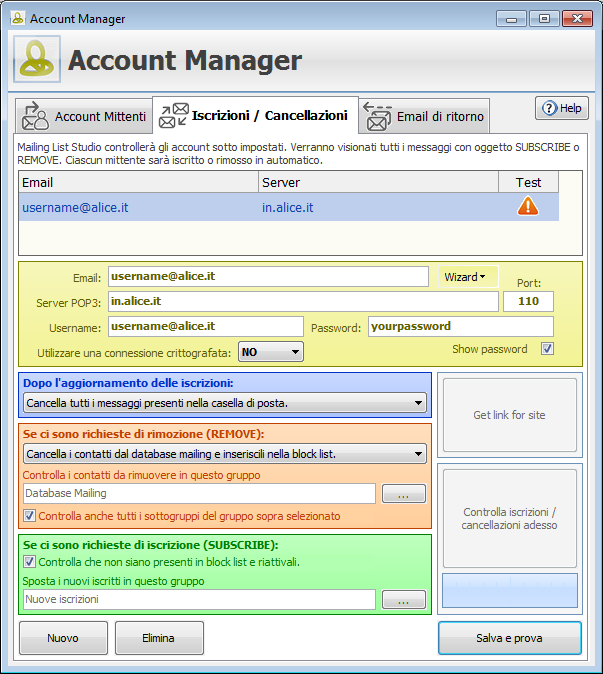Click the warning icon in Test column
Viewport: 603px width, 674px height.
(528, 206)
